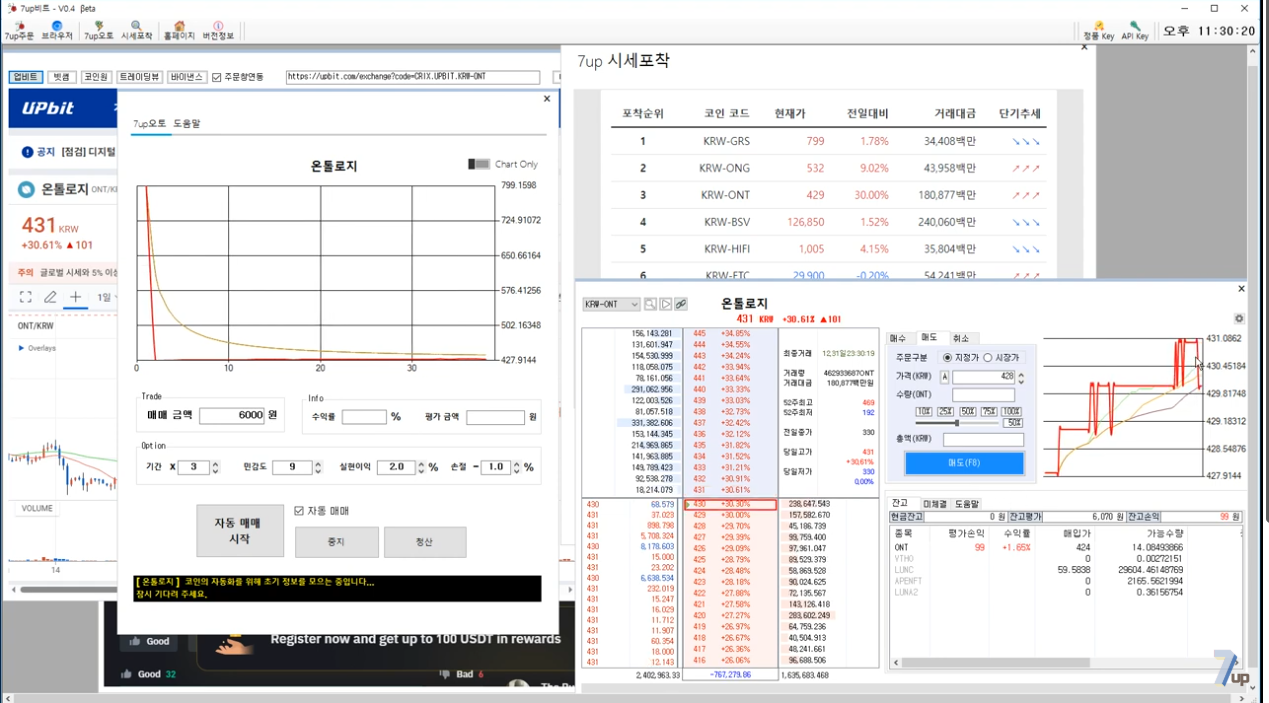The image size is (1269, 703).
Task: Select the 지정가 limit price radio
Action: click(947, 358)
